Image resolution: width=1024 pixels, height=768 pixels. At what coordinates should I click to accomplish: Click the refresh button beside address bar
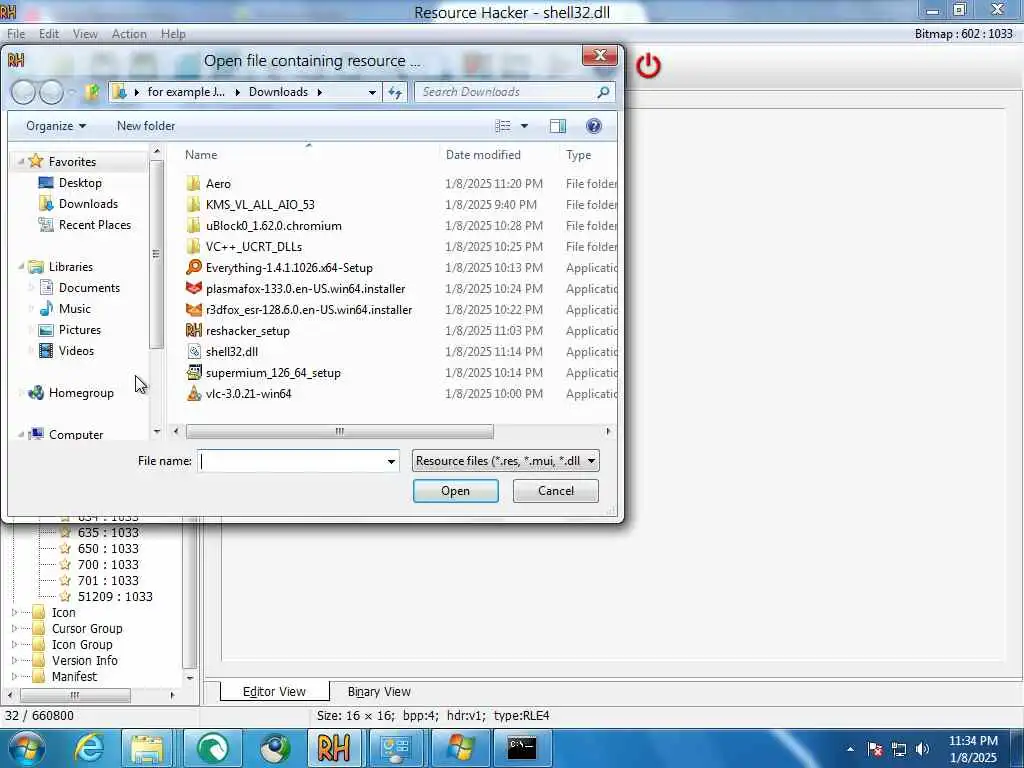click(x=395, y=92)
